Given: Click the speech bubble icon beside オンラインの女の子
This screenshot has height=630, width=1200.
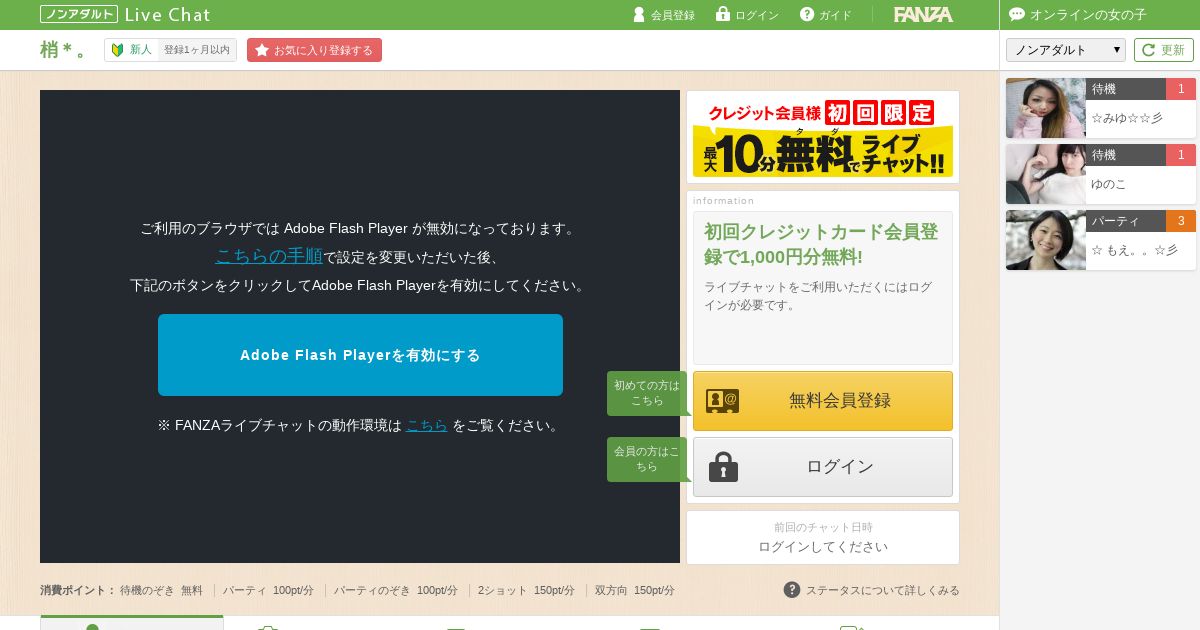Looking at the screenshot, I should (1017, 14).
